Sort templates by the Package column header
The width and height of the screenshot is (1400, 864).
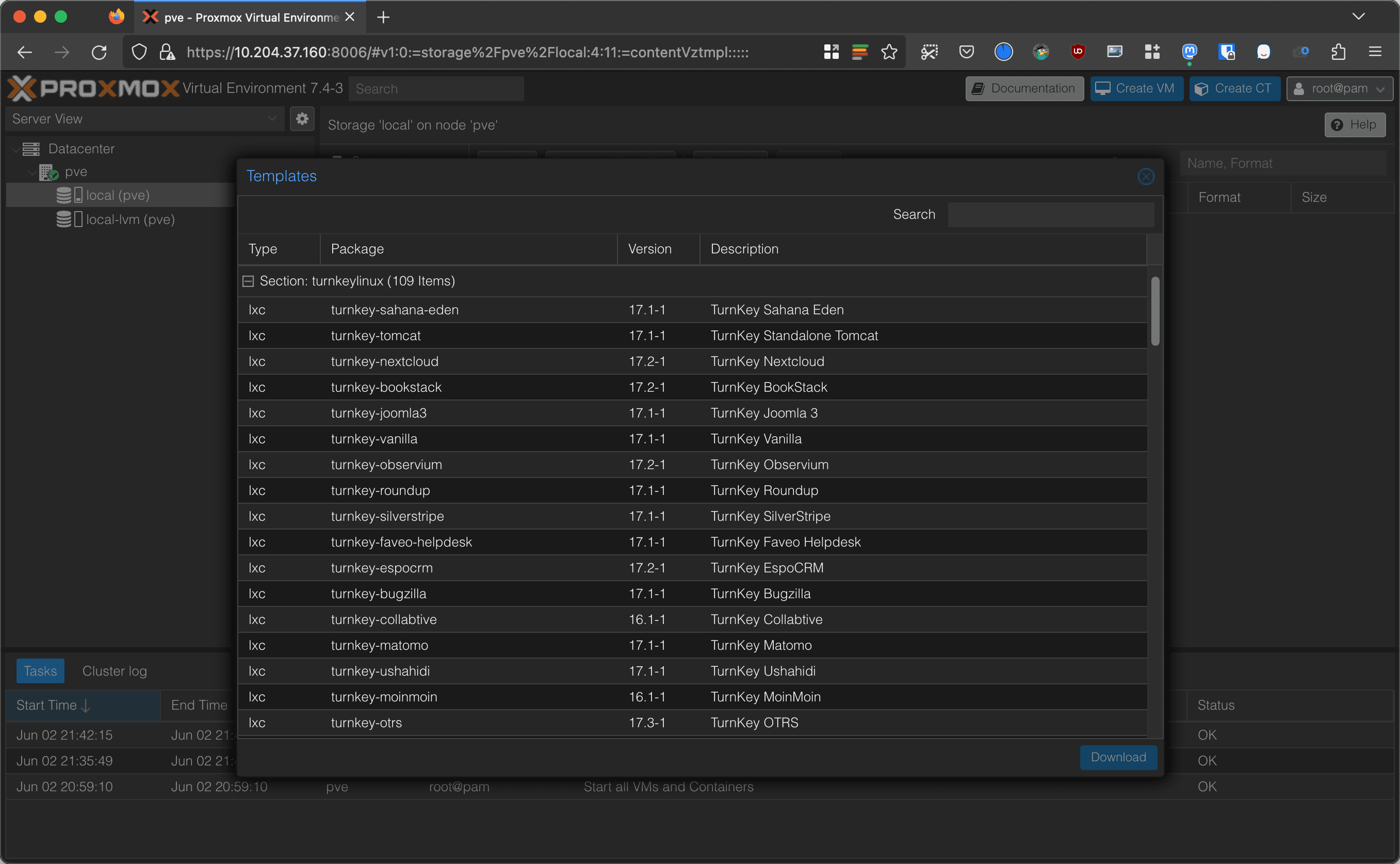(469, 249)
